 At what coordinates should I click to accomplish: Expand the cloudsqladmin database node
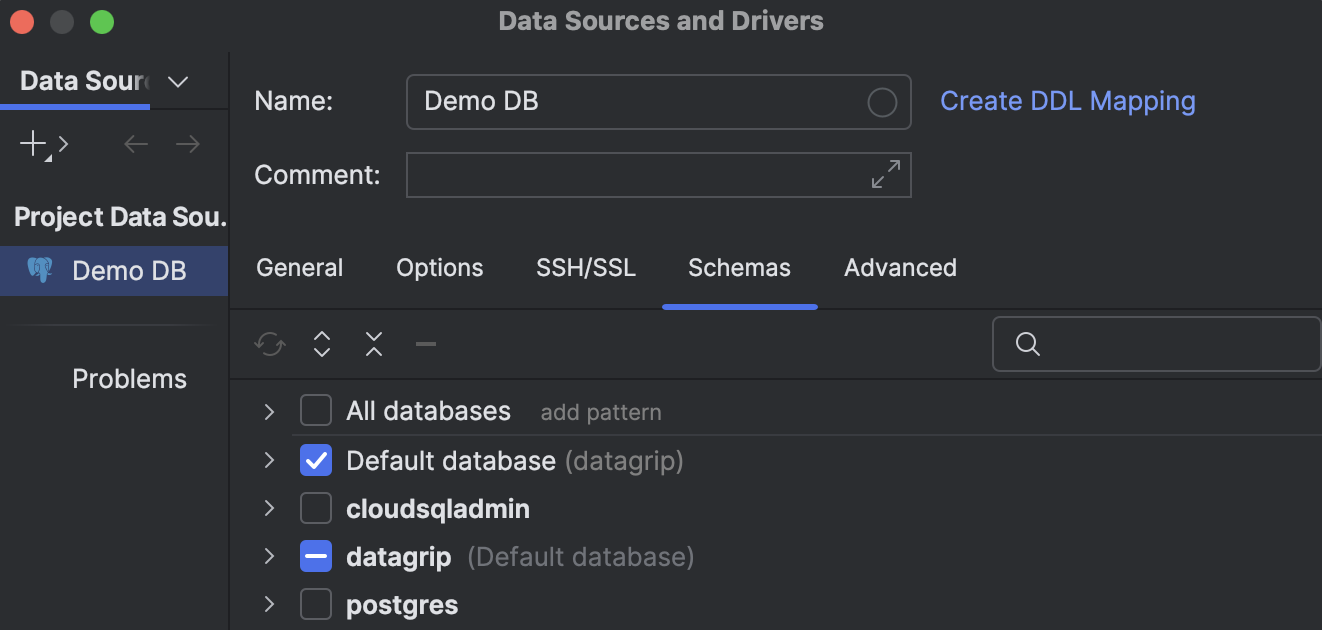[x=268, y=508]
